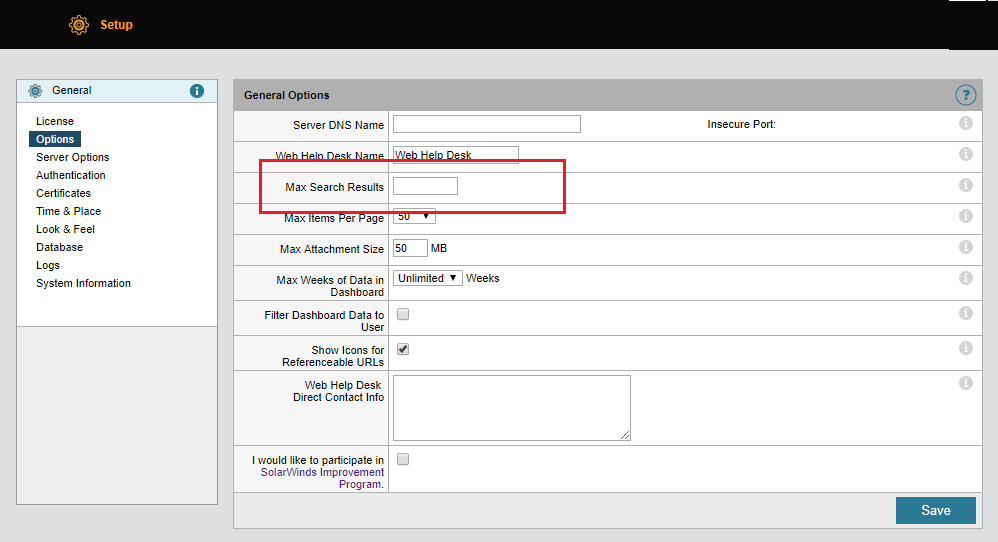Open the Logs page
The width and height of the screenshot is (998, 542).
click(48, 265)
